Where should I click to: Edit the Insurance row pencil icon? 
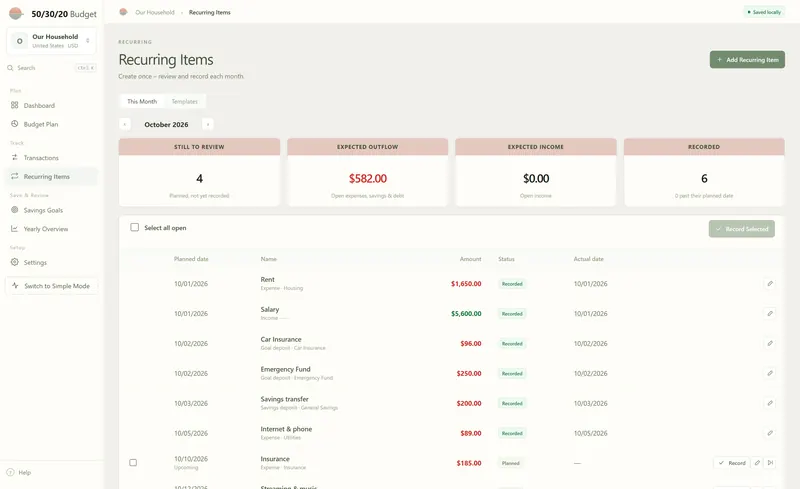757,463
